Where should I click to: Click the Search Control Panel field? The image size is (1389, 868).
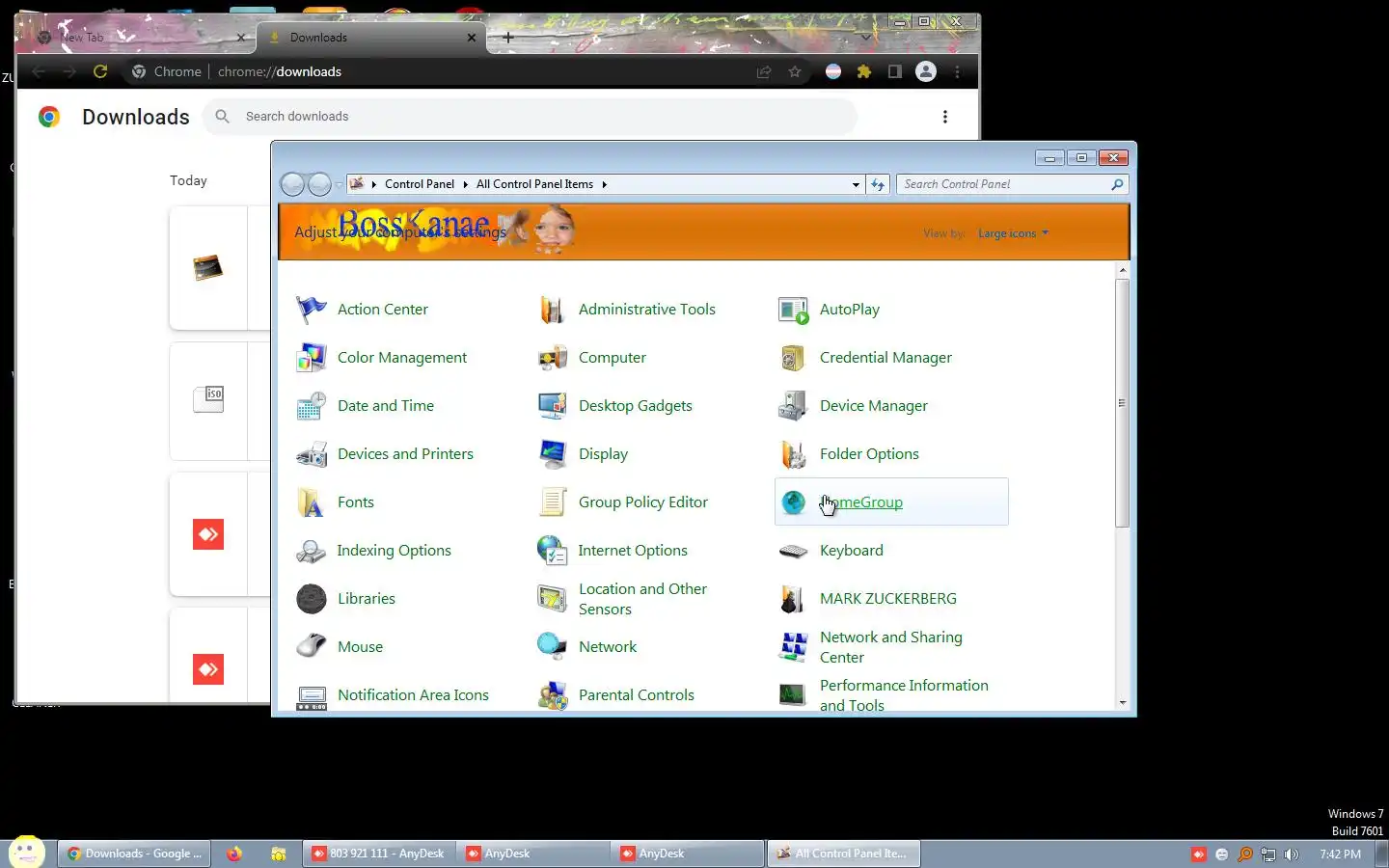pyautogui.click(x=1012, y=184)
